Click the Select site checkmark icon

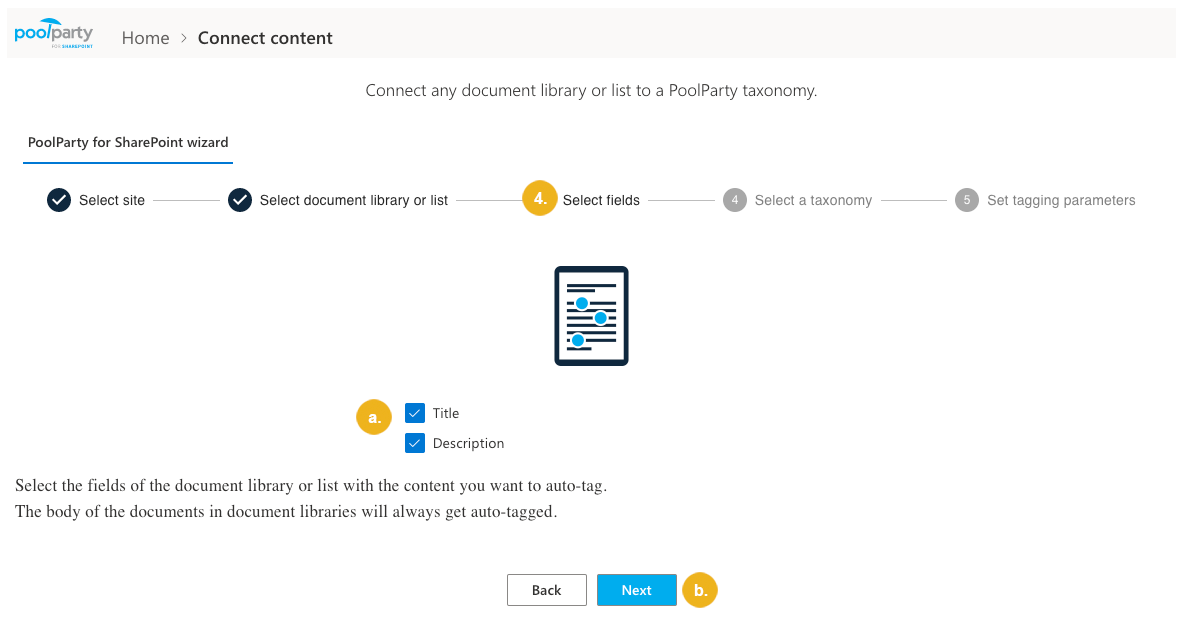[59, 200]
